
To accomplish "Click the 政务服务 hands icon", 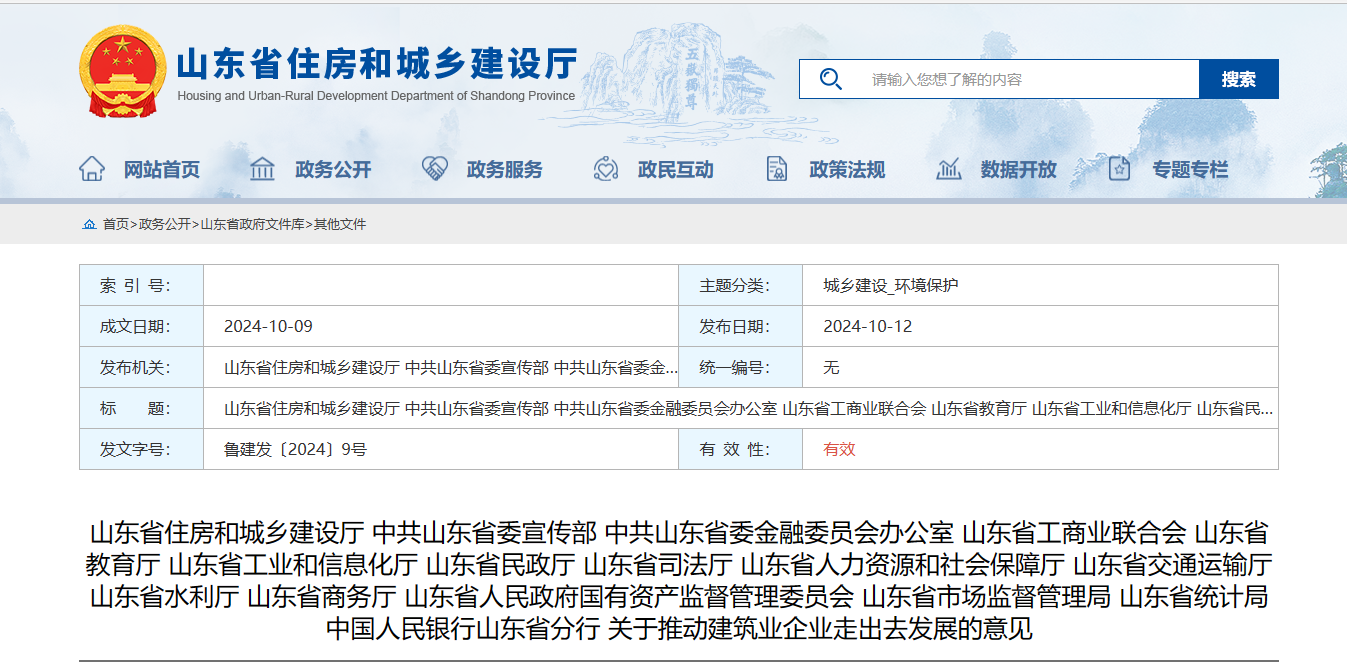I will pos(433,168).
